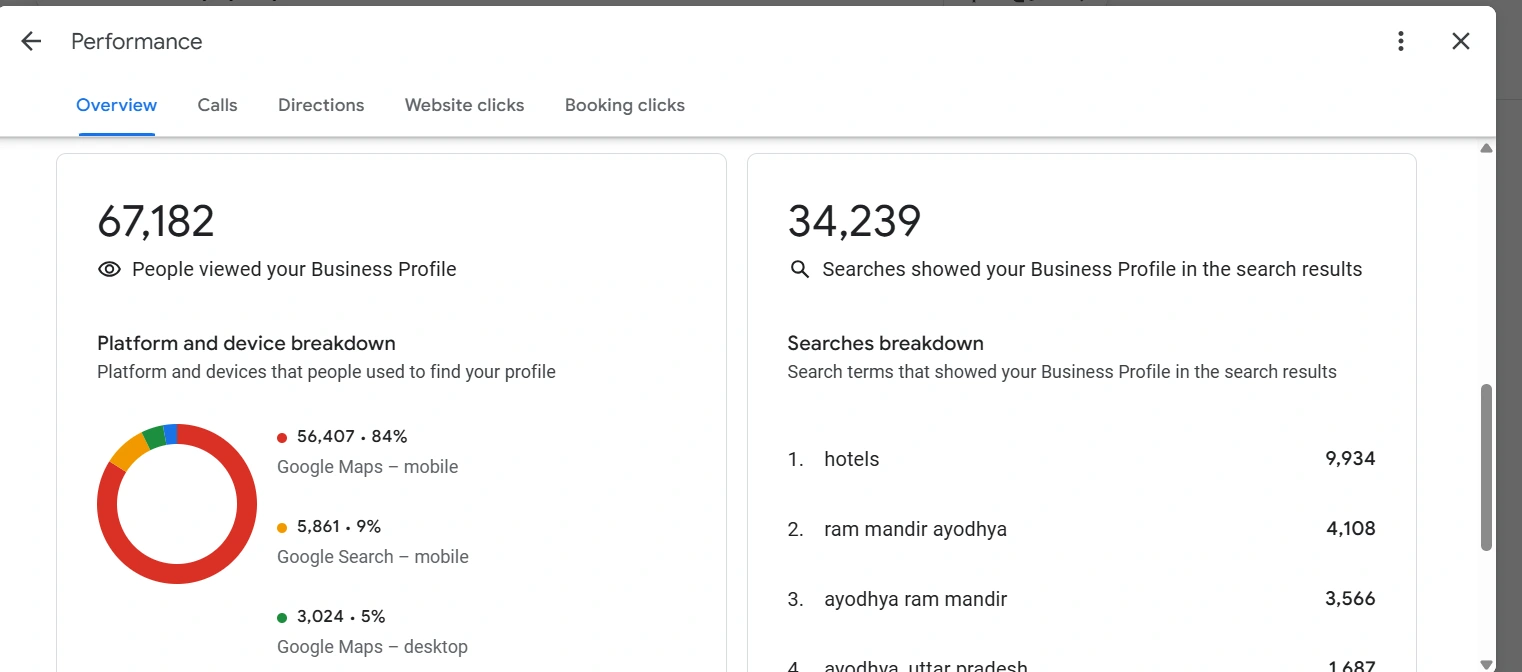Click the vertical scrollbar thumb
Screen dimensions: 1522x672
(1486, 467)
